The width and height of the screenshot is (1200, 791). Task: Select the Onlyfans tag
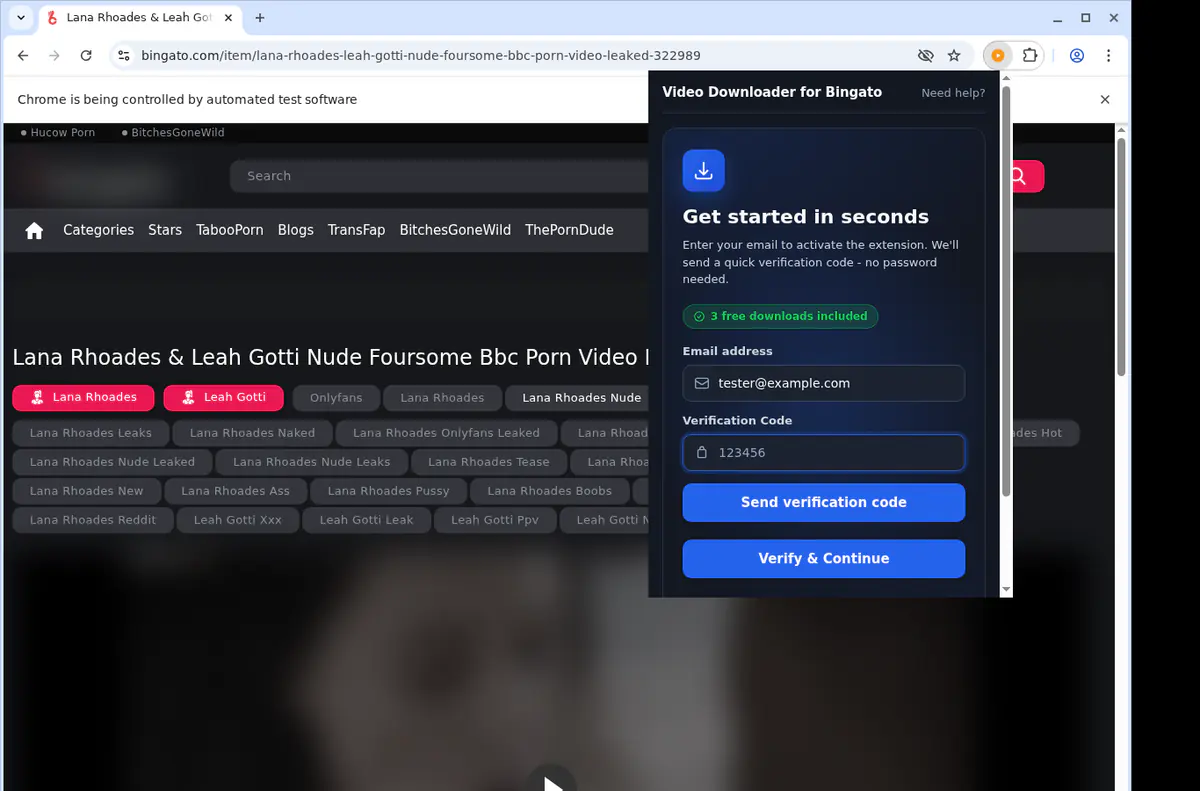tap(336, 398)
